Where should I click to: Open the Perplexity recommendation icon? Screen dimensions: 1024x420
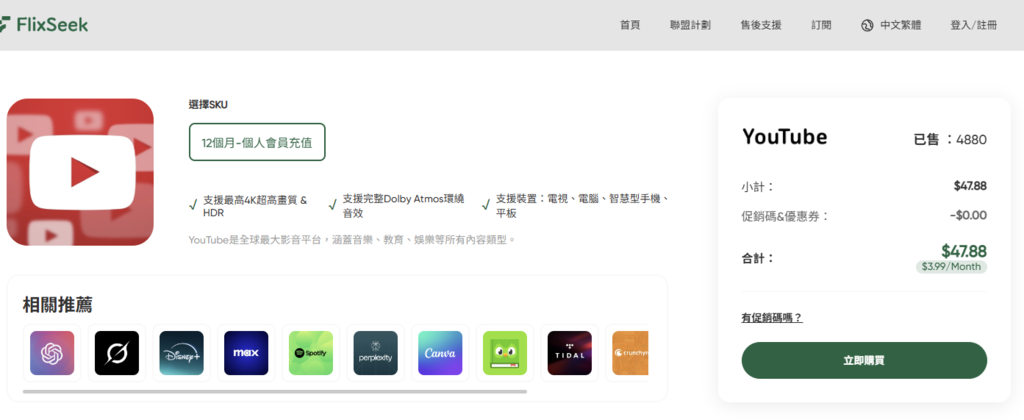(x=376, y=353)
